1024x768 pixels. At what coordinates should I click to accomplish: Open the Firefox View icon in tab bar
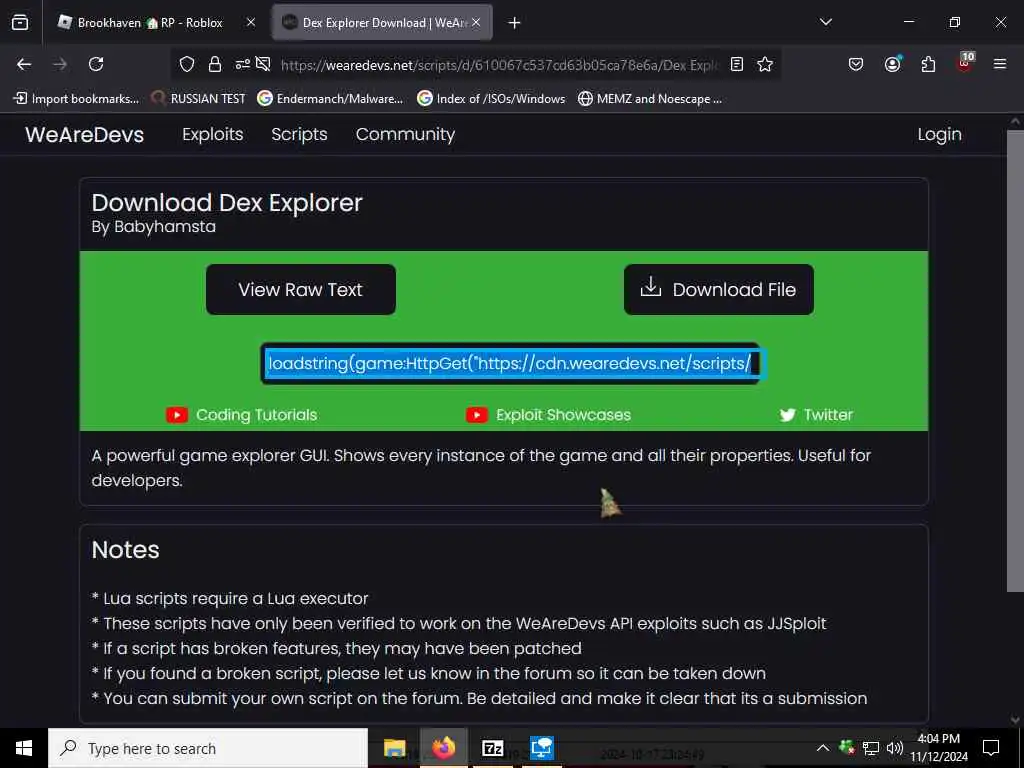tap(20, 22)
